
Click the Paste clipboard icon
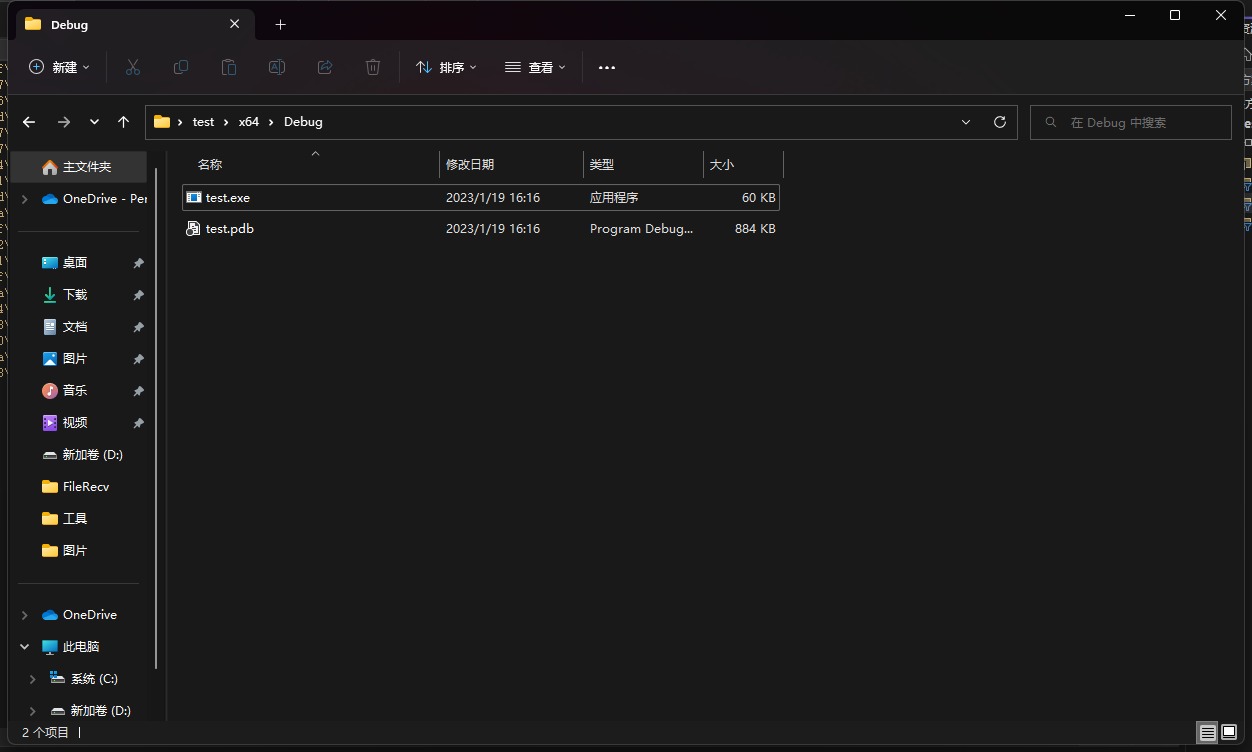tap(229, 67)
